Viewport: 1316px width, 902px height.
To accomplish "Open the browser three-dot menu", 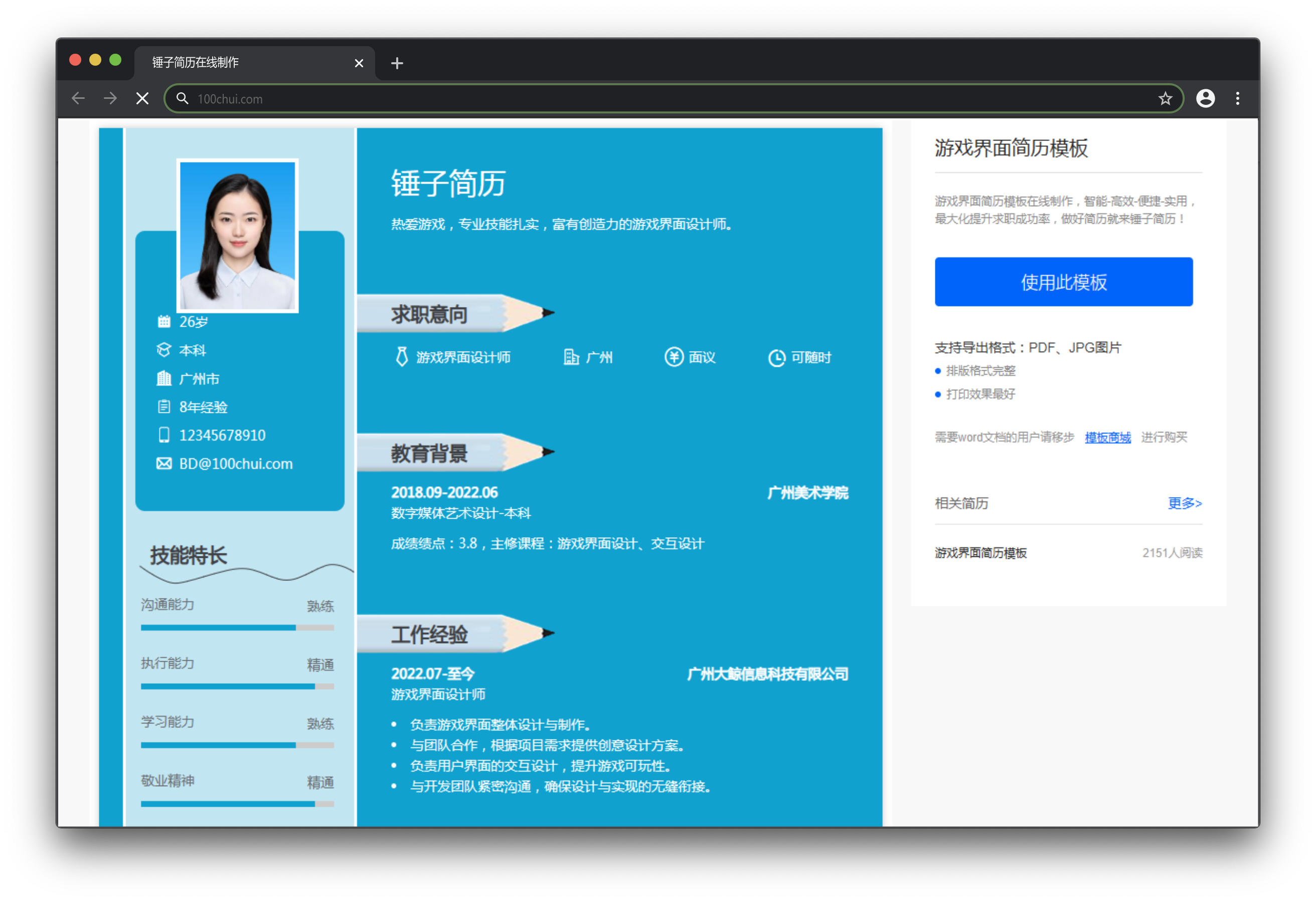I will (x=1237, y=99).
